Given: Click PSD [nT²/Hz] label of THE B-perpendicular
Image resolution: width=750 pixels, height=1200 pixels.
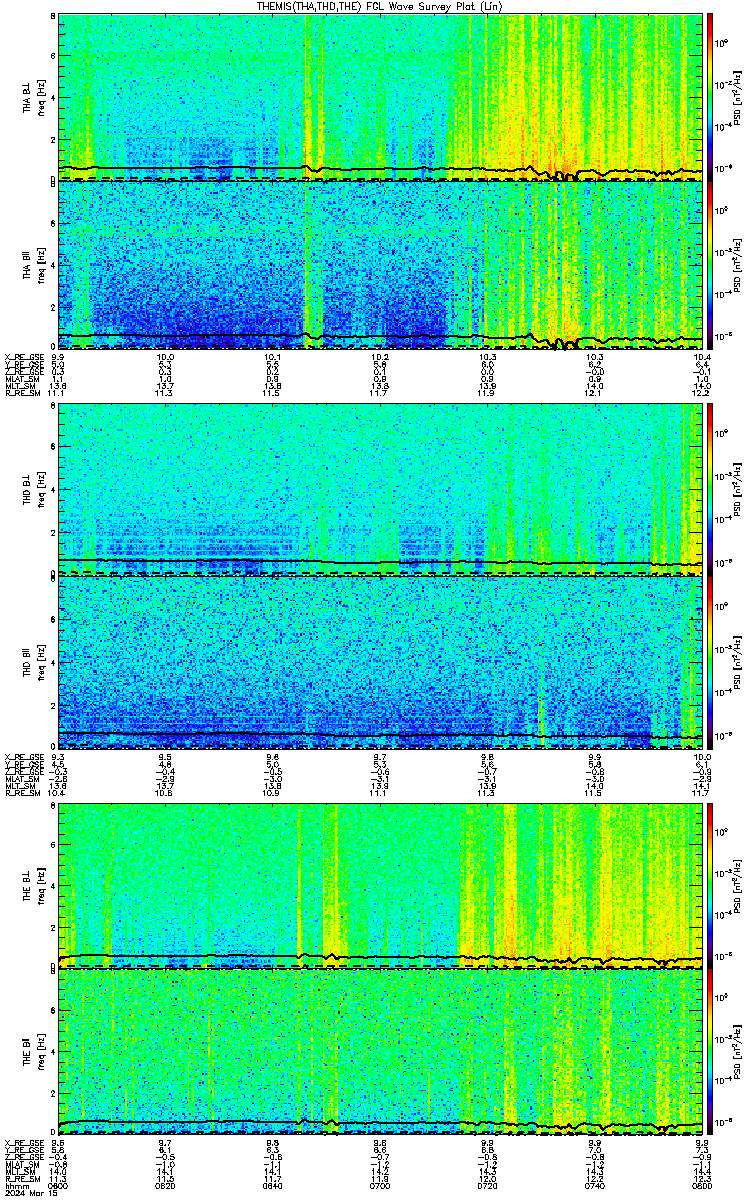Looking at the screenshot, I should click(738, 884).
